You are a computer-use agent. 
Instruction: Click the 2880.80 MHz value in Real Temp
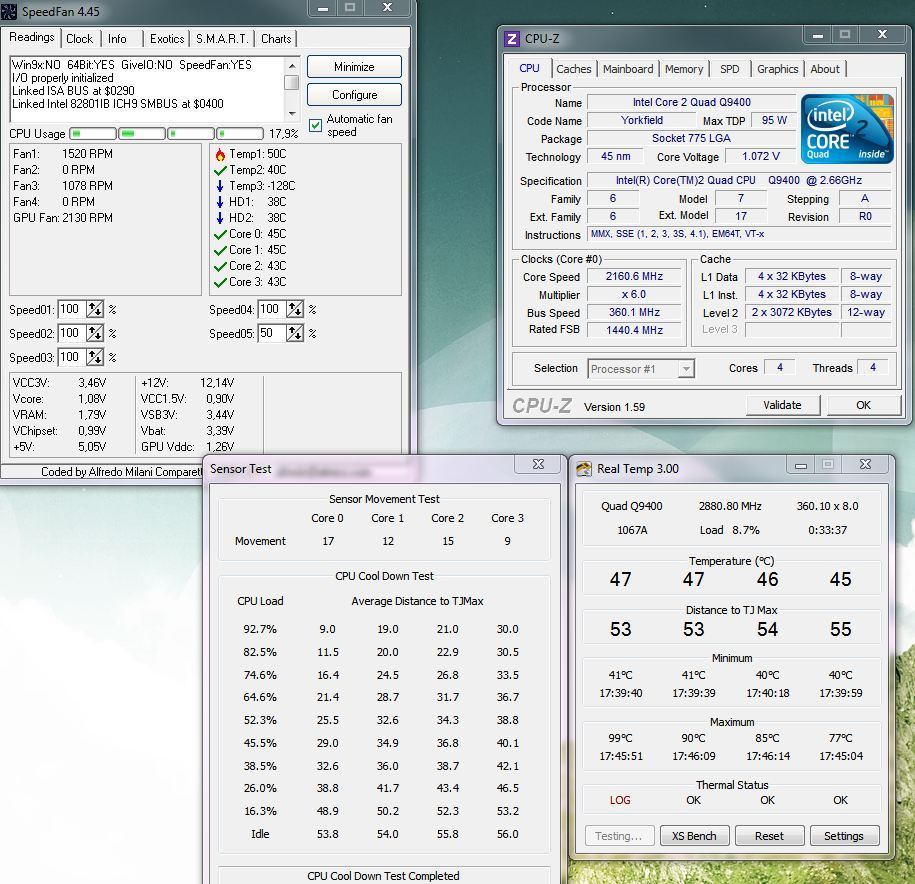(730, 506)
